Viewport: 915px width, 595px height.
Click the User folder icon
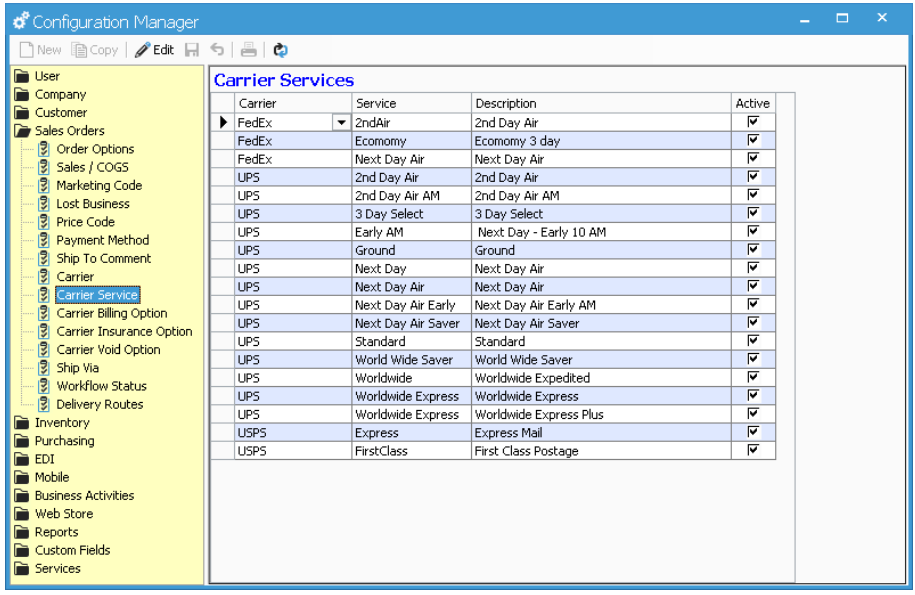(22, 76)
